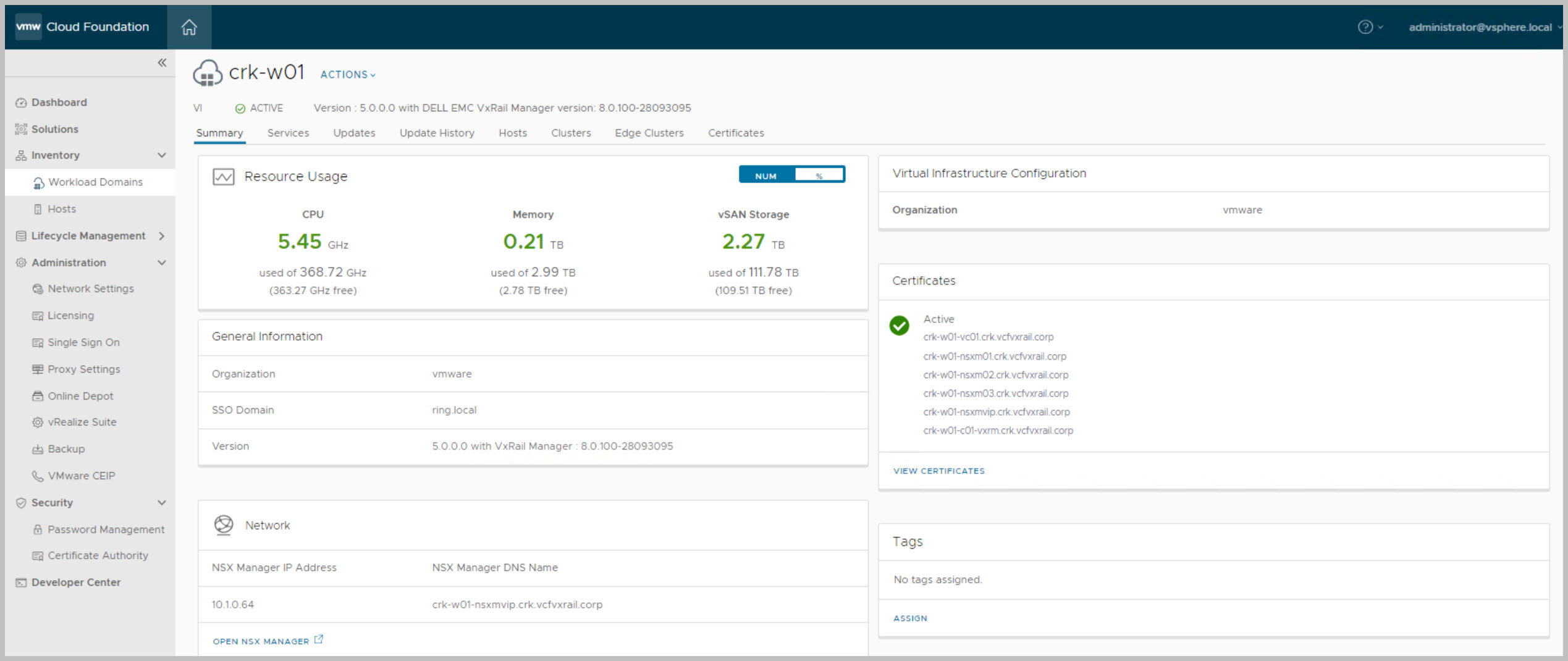This screenshot has width=1568, height=661.
Task: Open the administrator@vsphere.local user menu
Action: (1480, 27)
